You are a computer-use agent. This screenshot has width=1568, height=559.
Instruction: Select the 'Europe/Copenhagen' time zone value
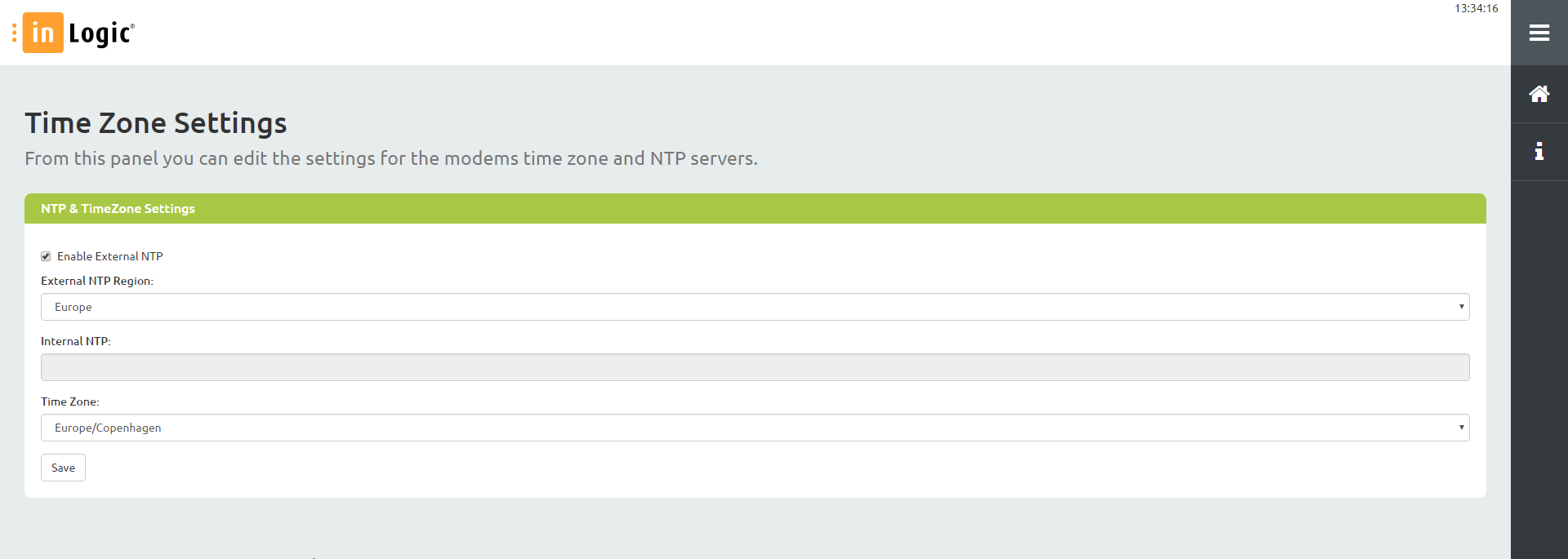tap(108, 428)
